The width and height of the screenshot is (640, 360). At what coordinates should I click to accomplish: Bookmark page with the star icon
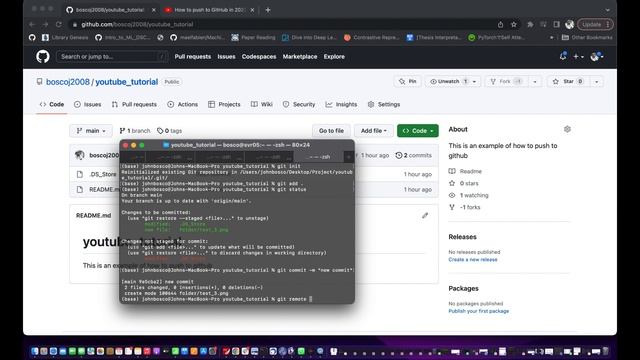point(513,24)
